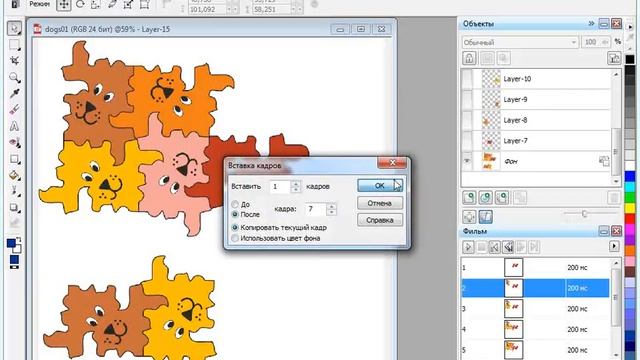Select frame 4 in the movie list
This screenshot has height=360, width=640.
[x=536, y=329]
